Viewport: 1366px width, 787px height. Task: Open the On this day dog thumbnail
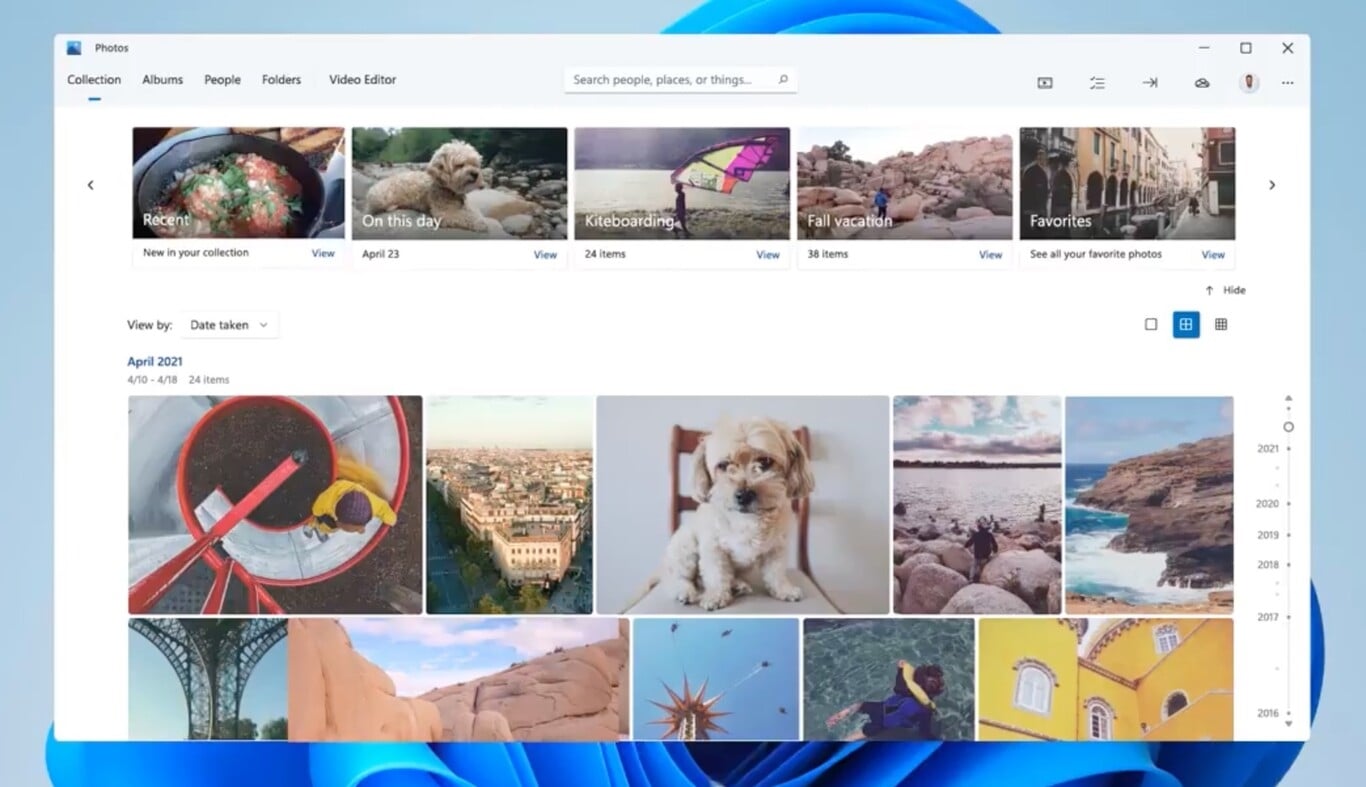tap(460, 183)
